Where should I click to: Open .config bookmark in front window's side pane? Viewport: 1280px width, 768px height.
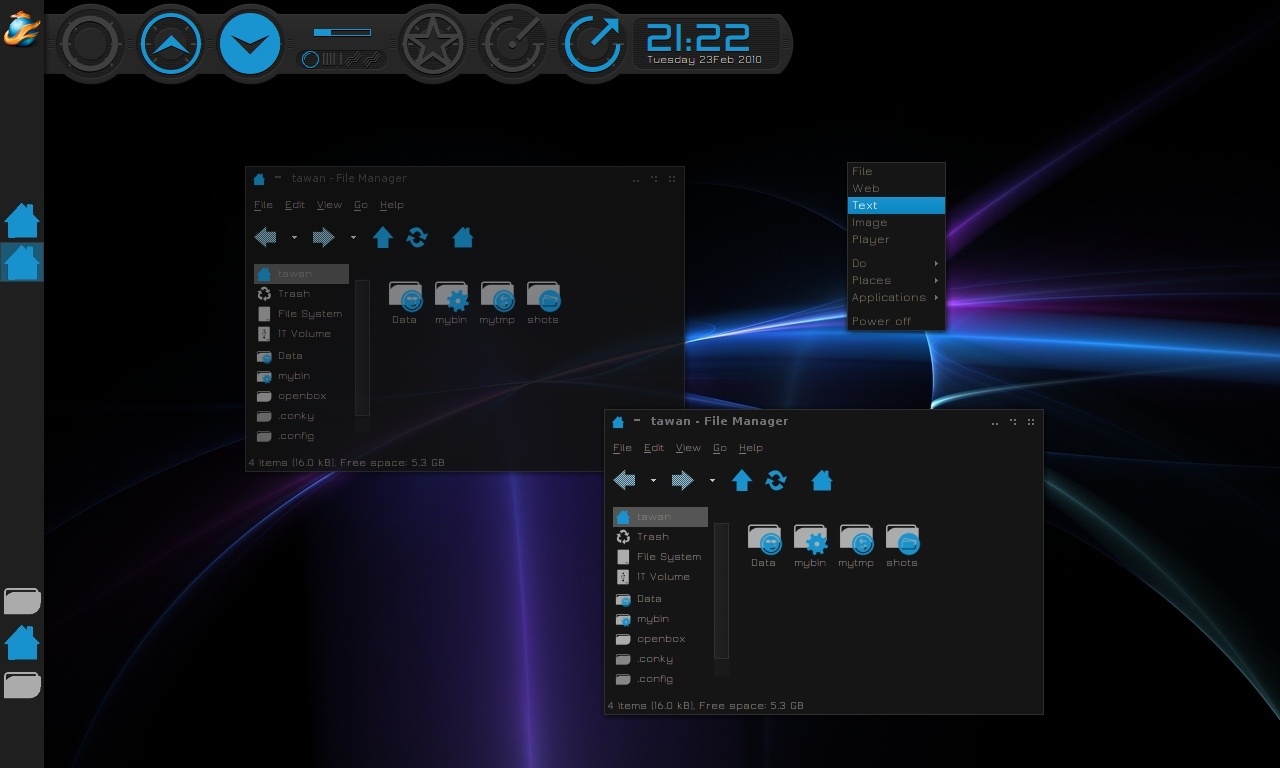[x=660, y=679]
